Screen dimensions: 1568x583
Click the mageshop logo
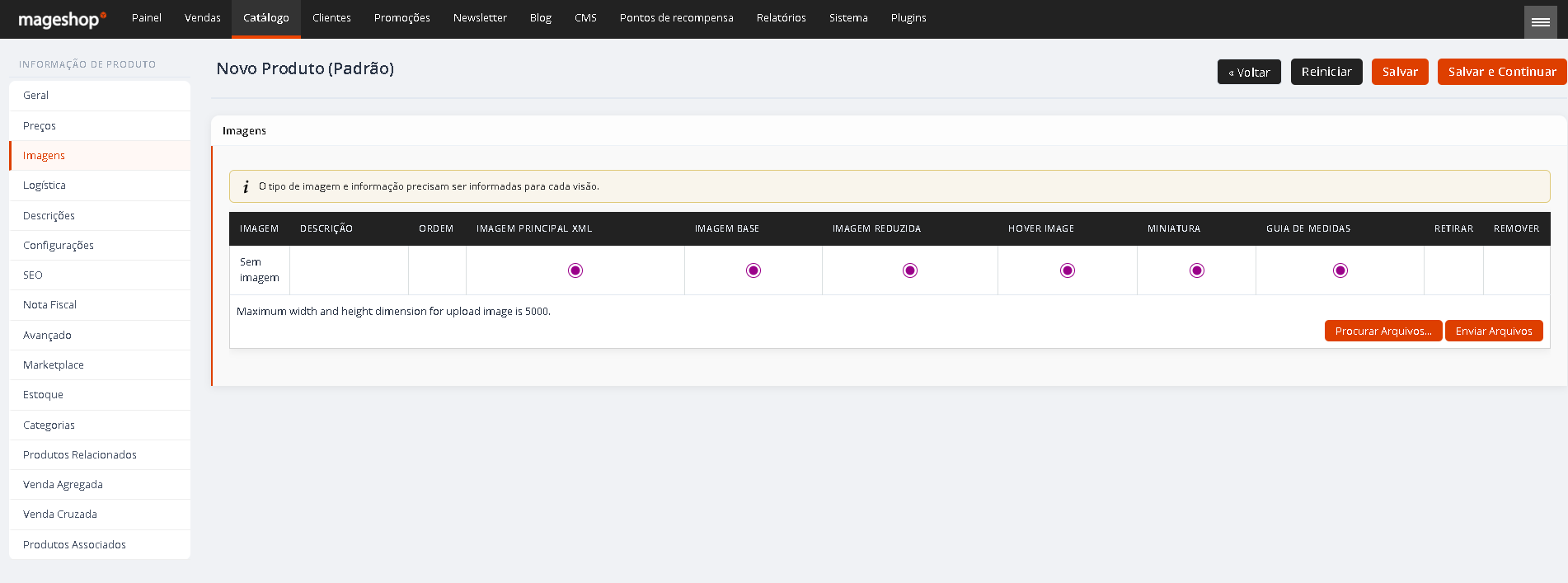62,19
